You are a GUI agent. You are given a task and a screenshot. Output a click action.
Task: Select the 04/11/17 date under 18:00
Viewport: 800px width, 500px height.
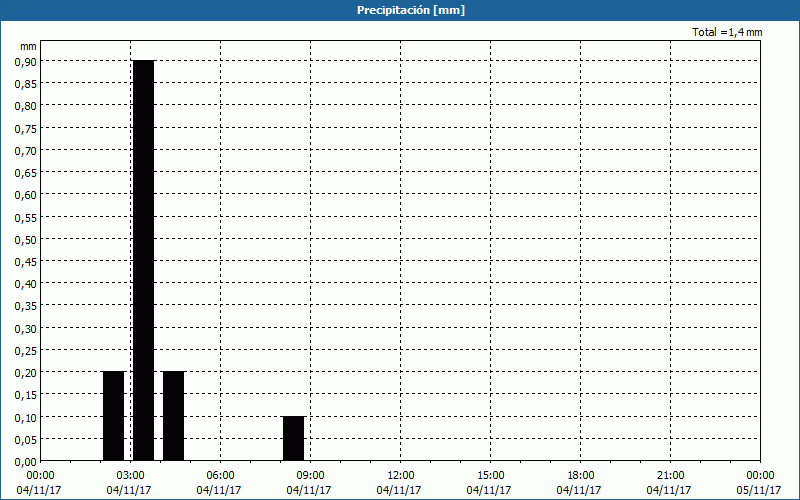click(x=579, y=490)
